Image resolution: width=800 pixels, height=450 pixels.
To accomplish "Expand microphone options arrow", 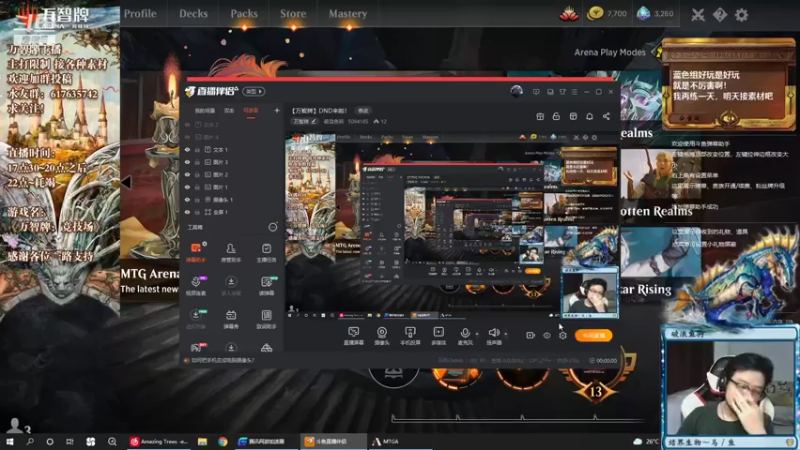I will click(x=477, y=334).
